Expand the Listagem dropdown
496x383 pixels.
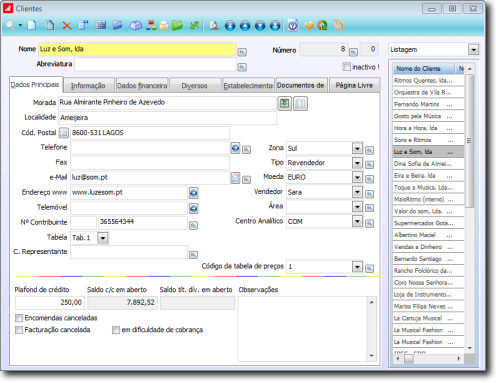pyautogui.click(x=473, y=50)
